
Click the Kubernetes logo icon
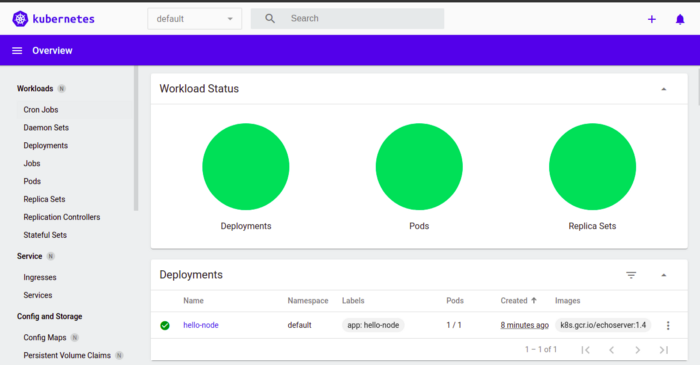[20, 19]
